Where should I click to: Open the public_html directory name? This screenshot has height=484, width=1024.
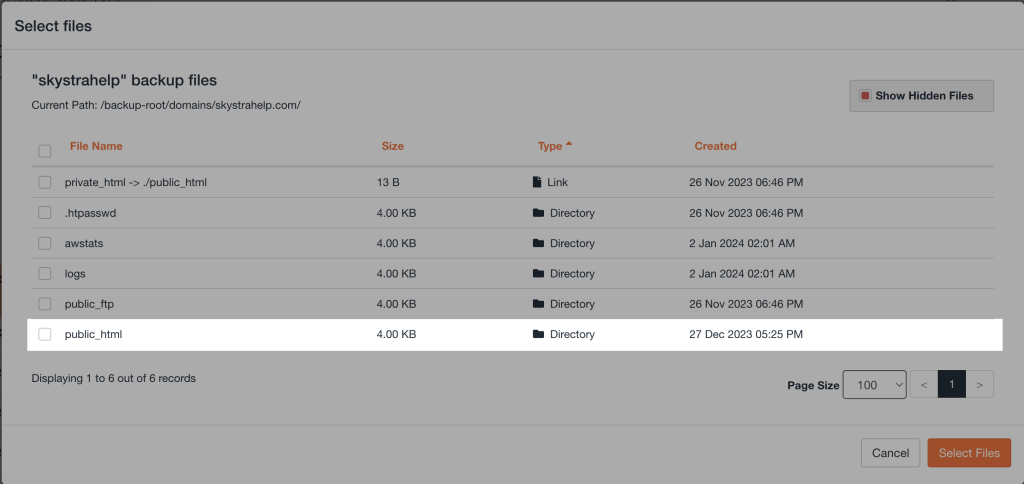(93, 334)
